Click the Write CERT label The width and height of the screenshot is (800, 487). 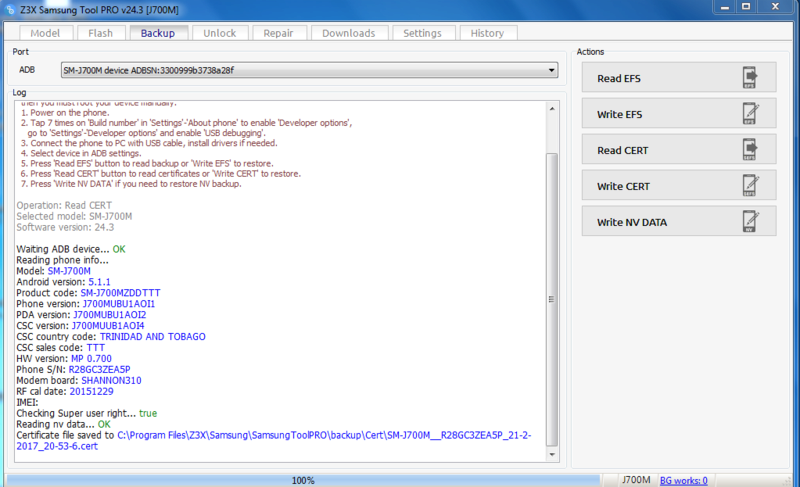point(623,187)
